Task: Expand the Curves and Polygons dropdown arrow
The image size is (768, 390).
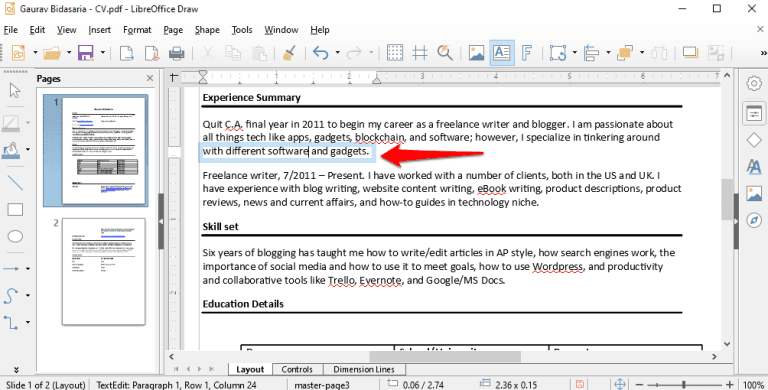Action: [x=27, y=295]
